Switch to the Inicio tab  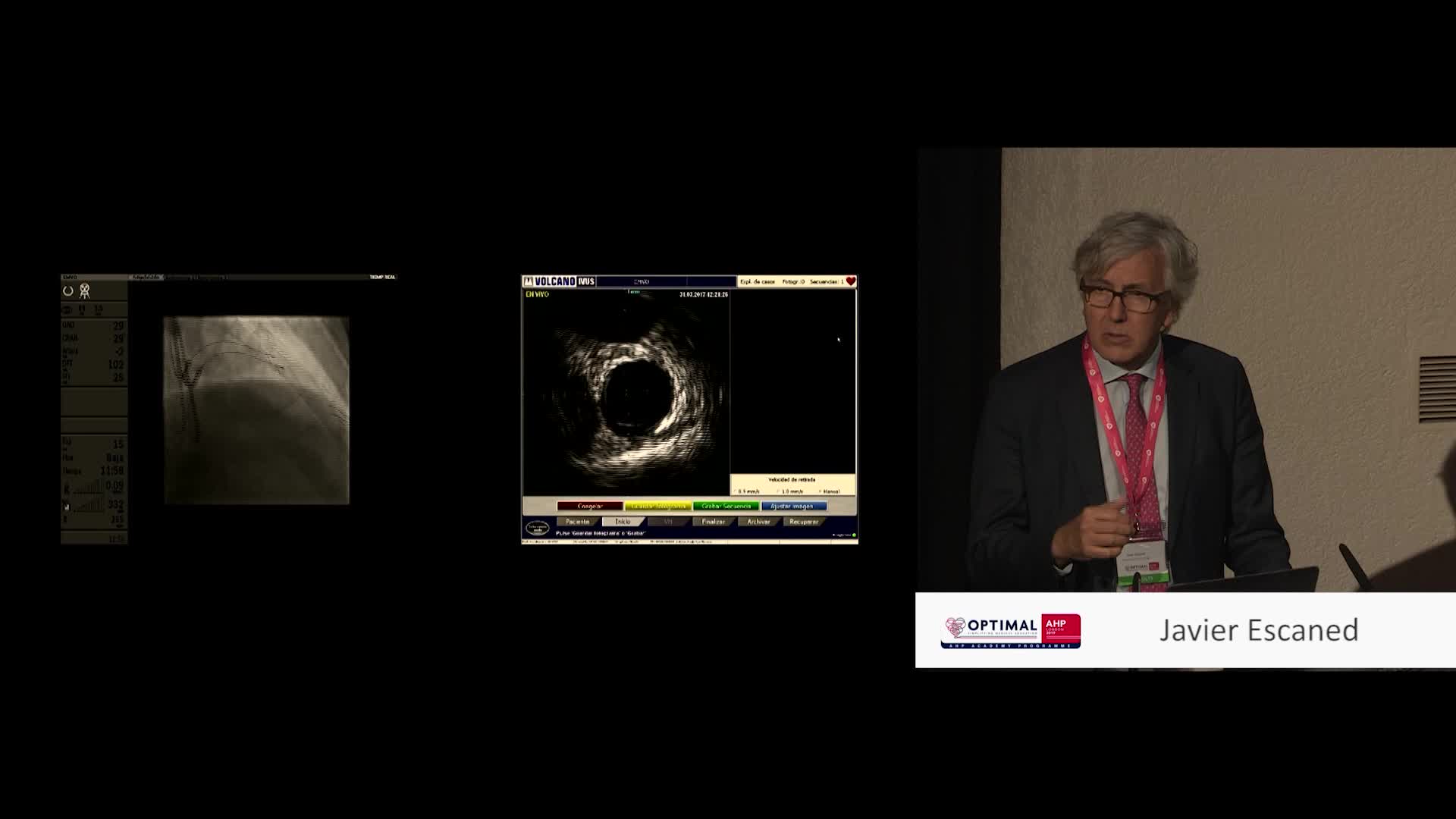tap(623, 522)
